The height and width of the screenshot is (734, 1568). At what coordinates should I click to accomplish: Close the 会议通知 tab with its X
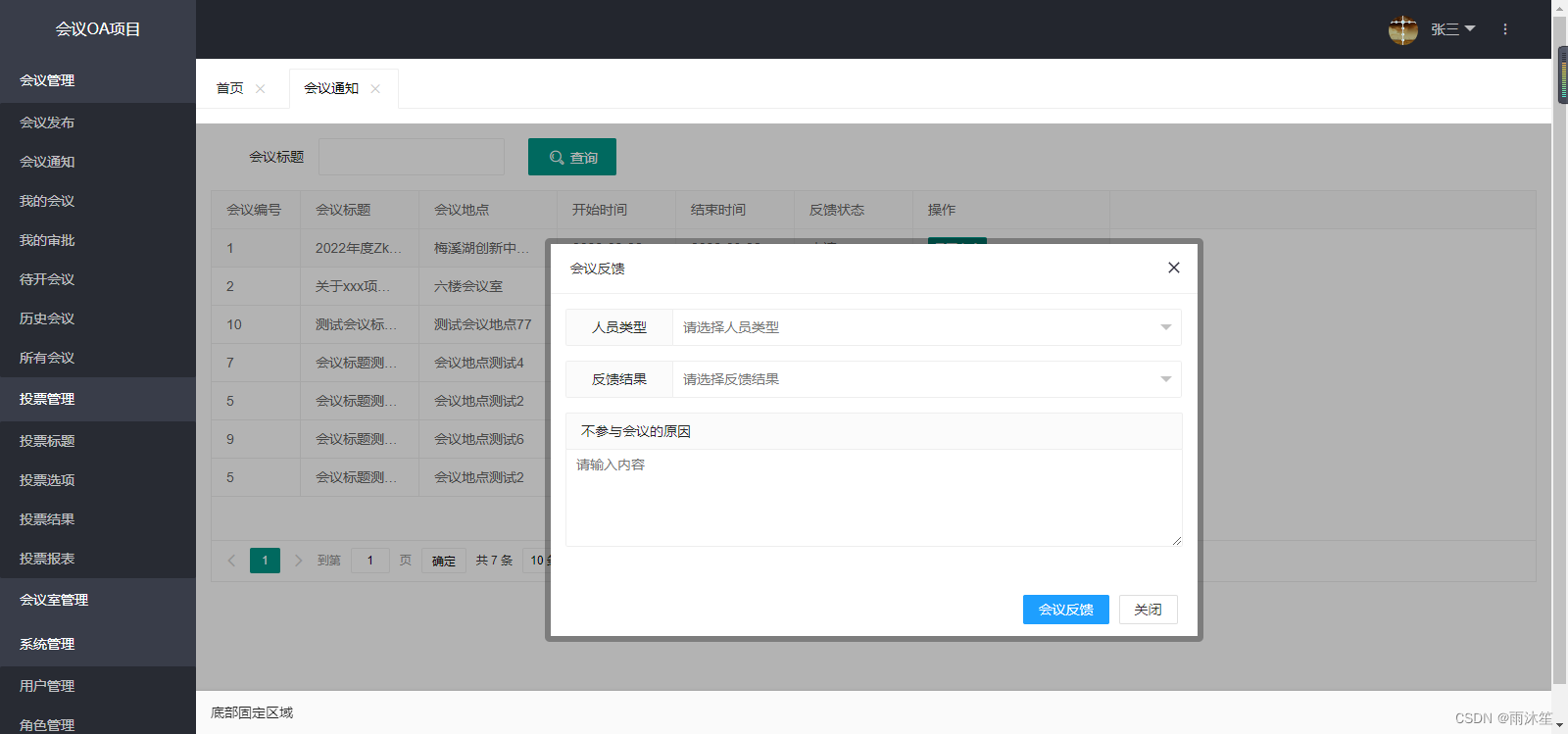point(375,89)
